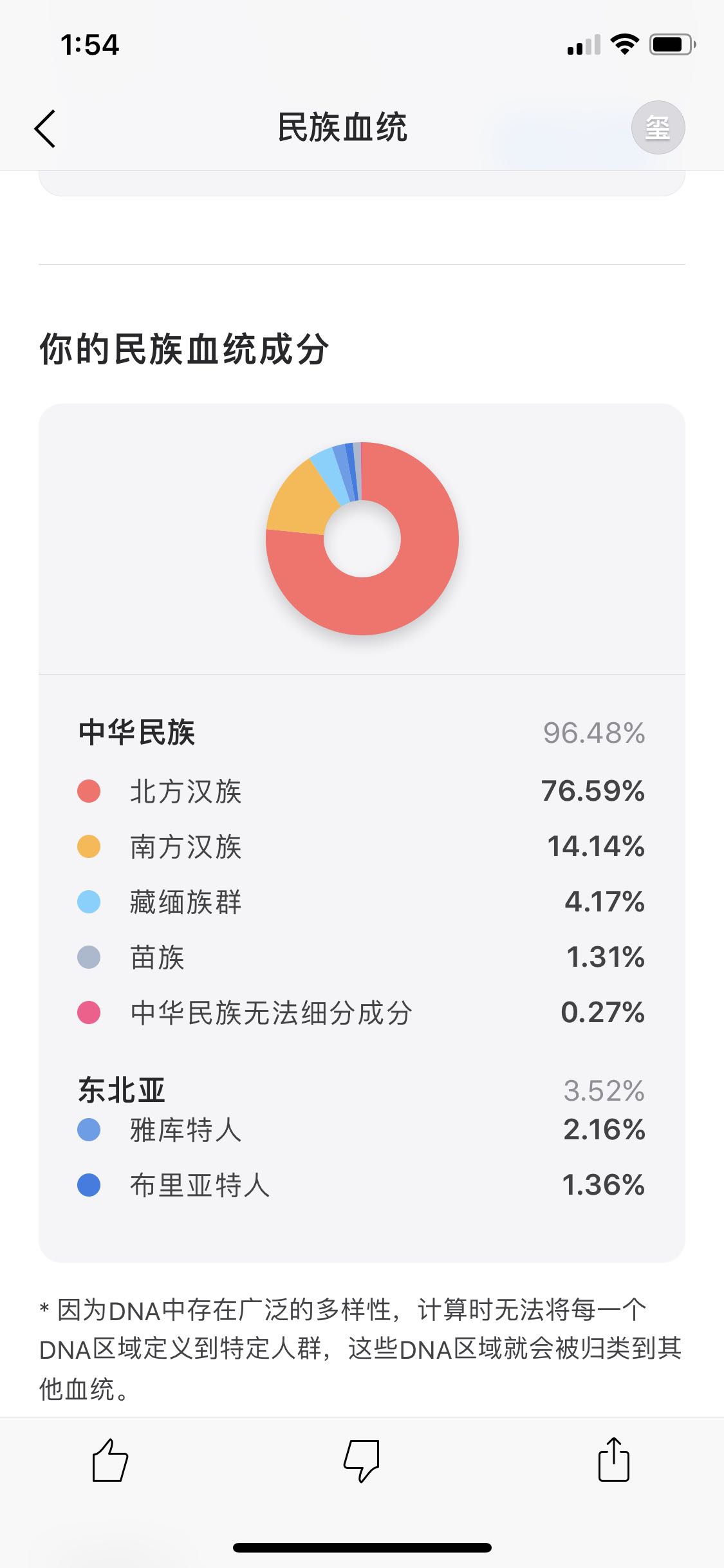Tap the cellular signal icon
The width and height of the screenshot is (724, 1568).
pos(583,45)
